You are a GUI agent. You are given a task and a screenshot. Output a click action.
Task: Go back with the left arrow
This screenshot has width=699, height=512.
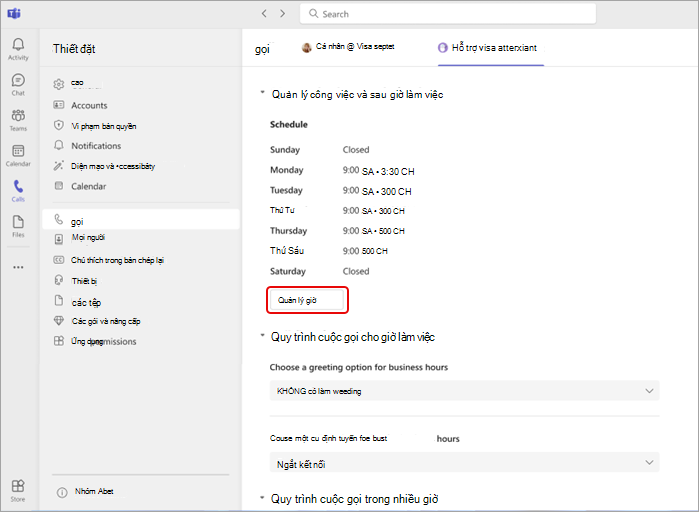pyautogui.click(x=264, y=14)
